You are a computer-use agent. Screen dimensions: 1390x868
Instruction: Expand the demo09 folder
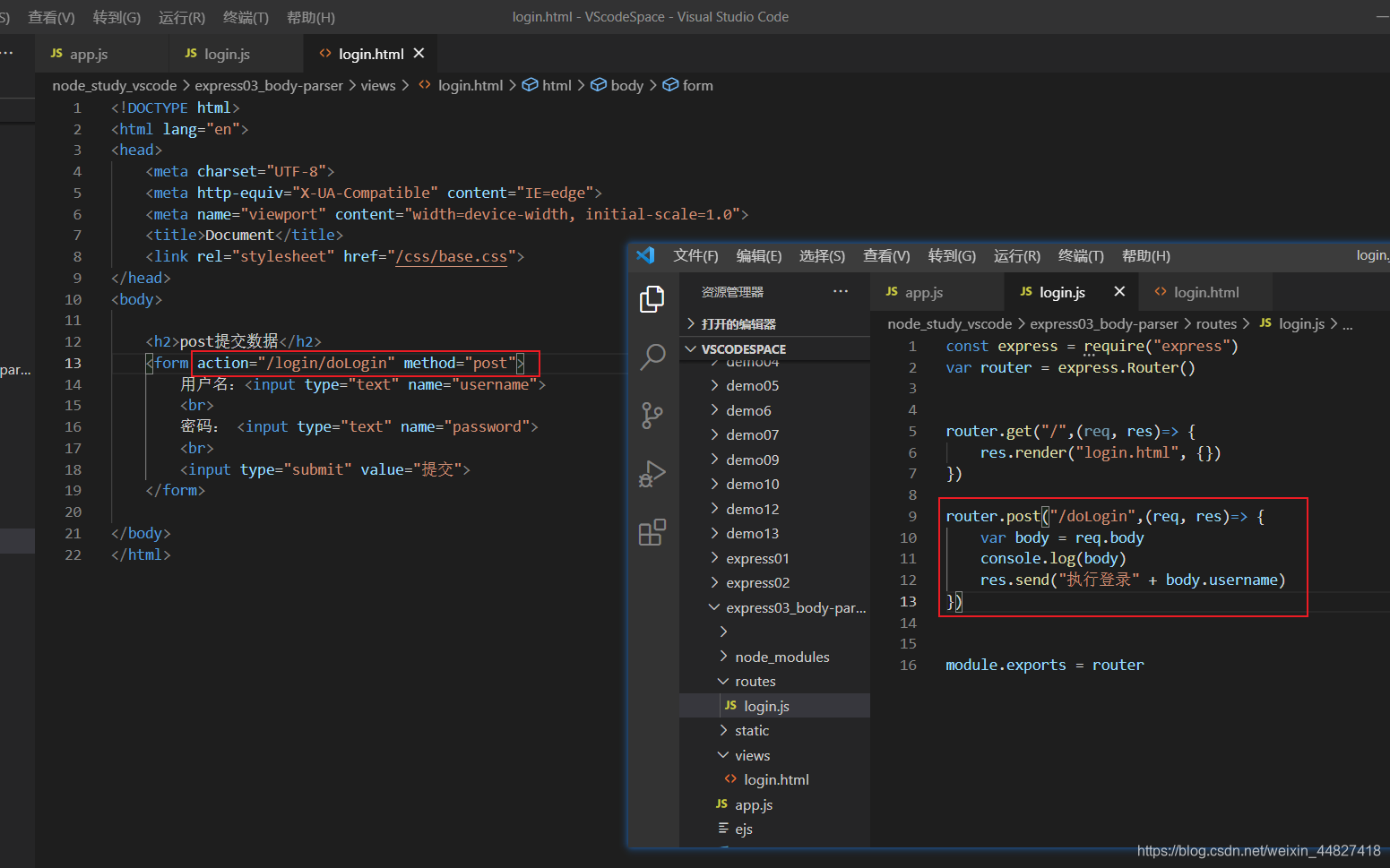pyautogui.click(x=714, y=460)
